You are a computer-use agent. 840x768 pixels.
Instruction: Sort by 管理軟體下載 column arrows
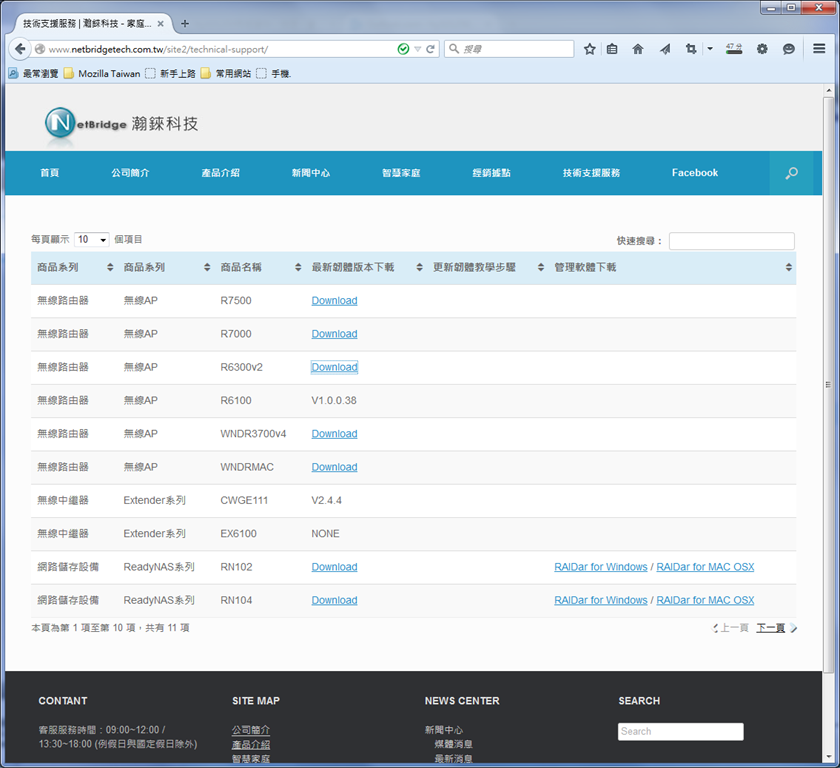pos(789,267)
